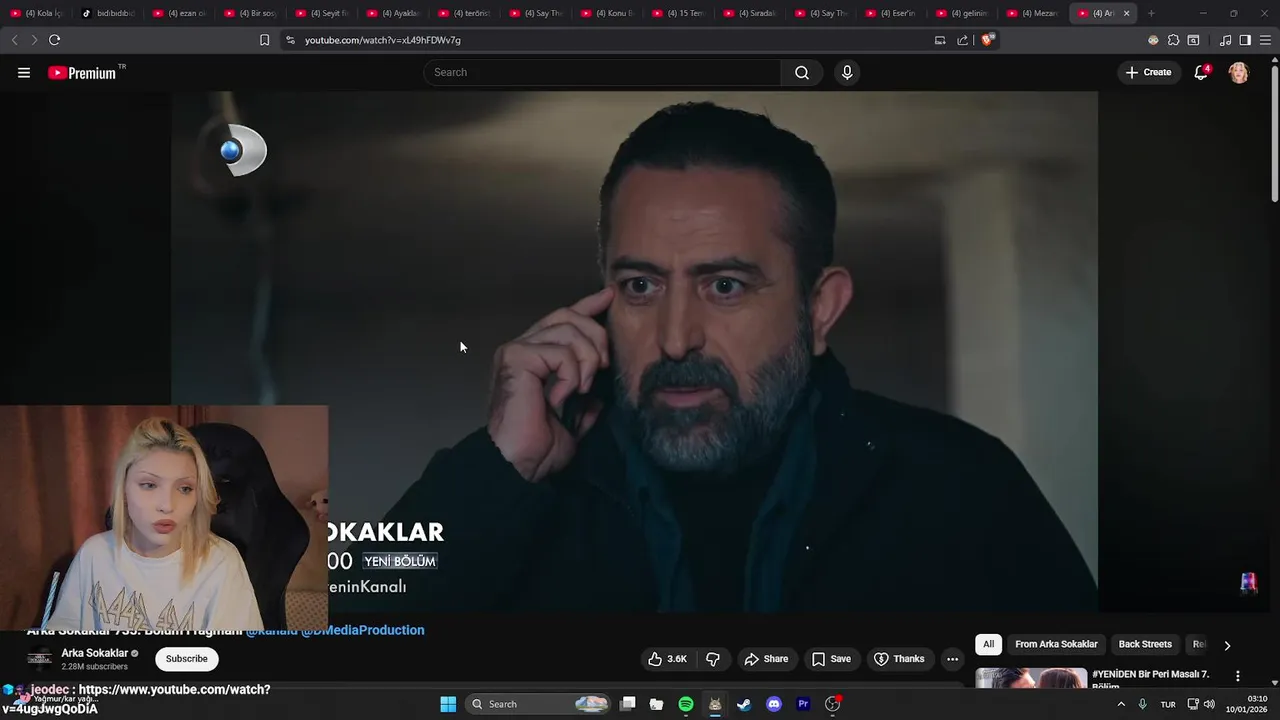Viewport: 1280px width, 720px height.
Task: Reload the page in browser toolbar
Action: tap(54, 40)
